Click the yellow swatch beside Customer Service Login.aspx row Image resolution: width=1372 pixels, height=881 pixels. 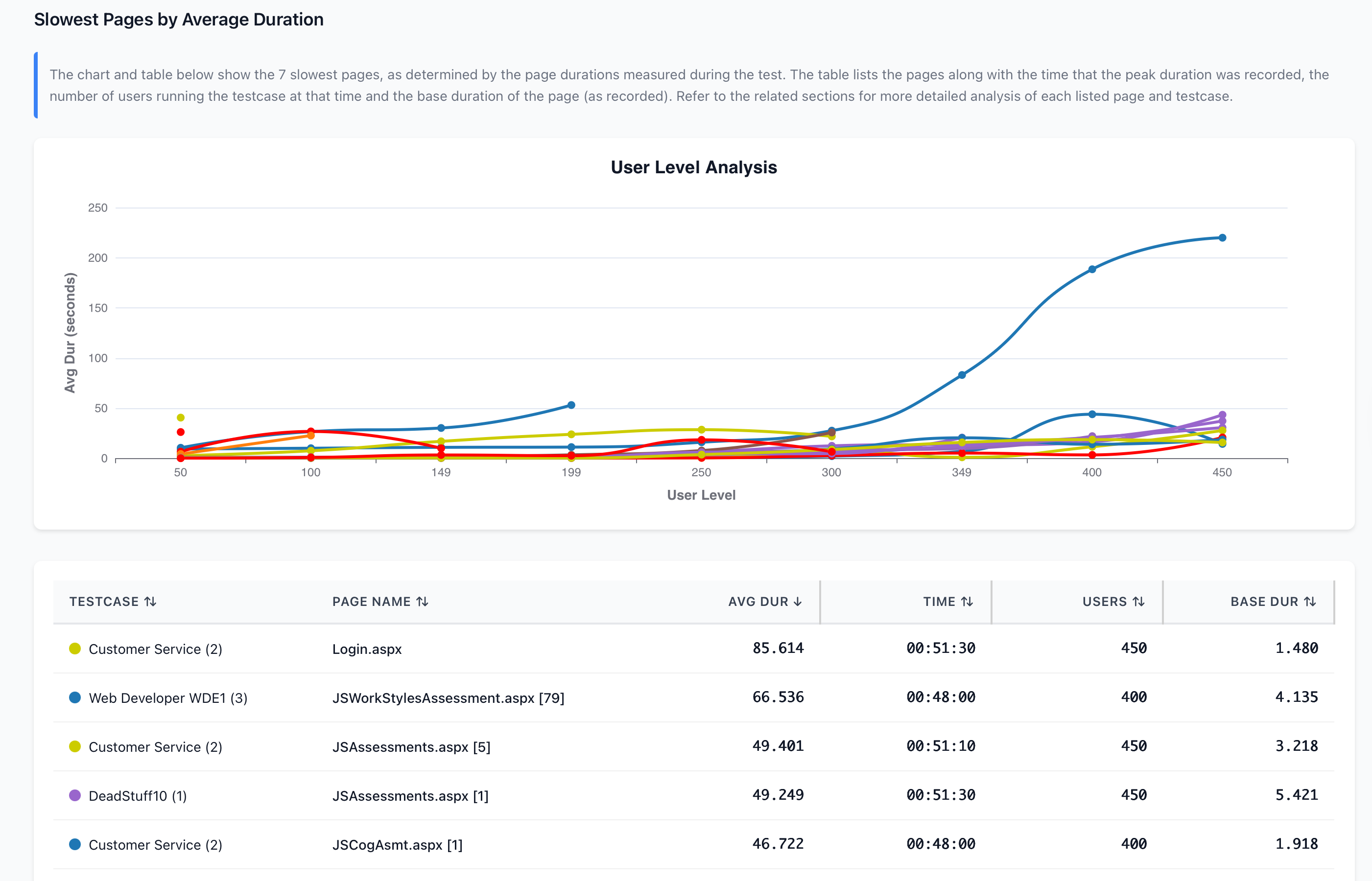pos(74,649)
